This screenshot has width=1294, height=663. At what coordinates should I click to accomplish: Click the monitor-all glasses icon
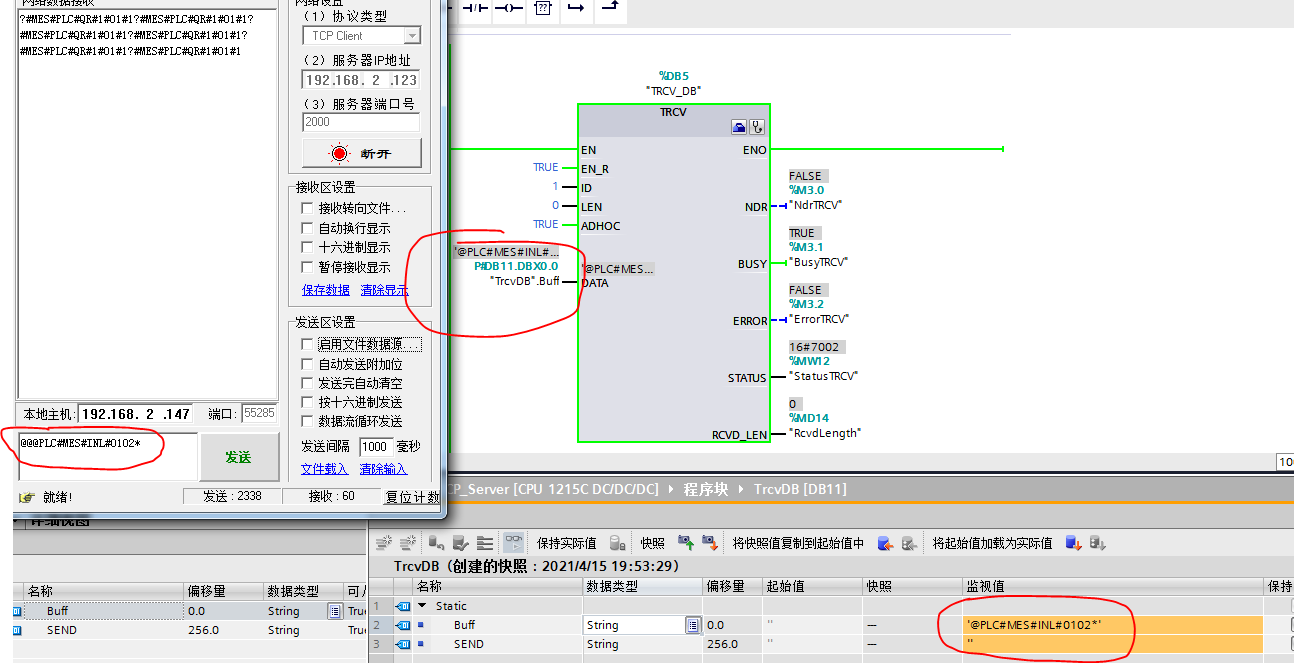514,543
